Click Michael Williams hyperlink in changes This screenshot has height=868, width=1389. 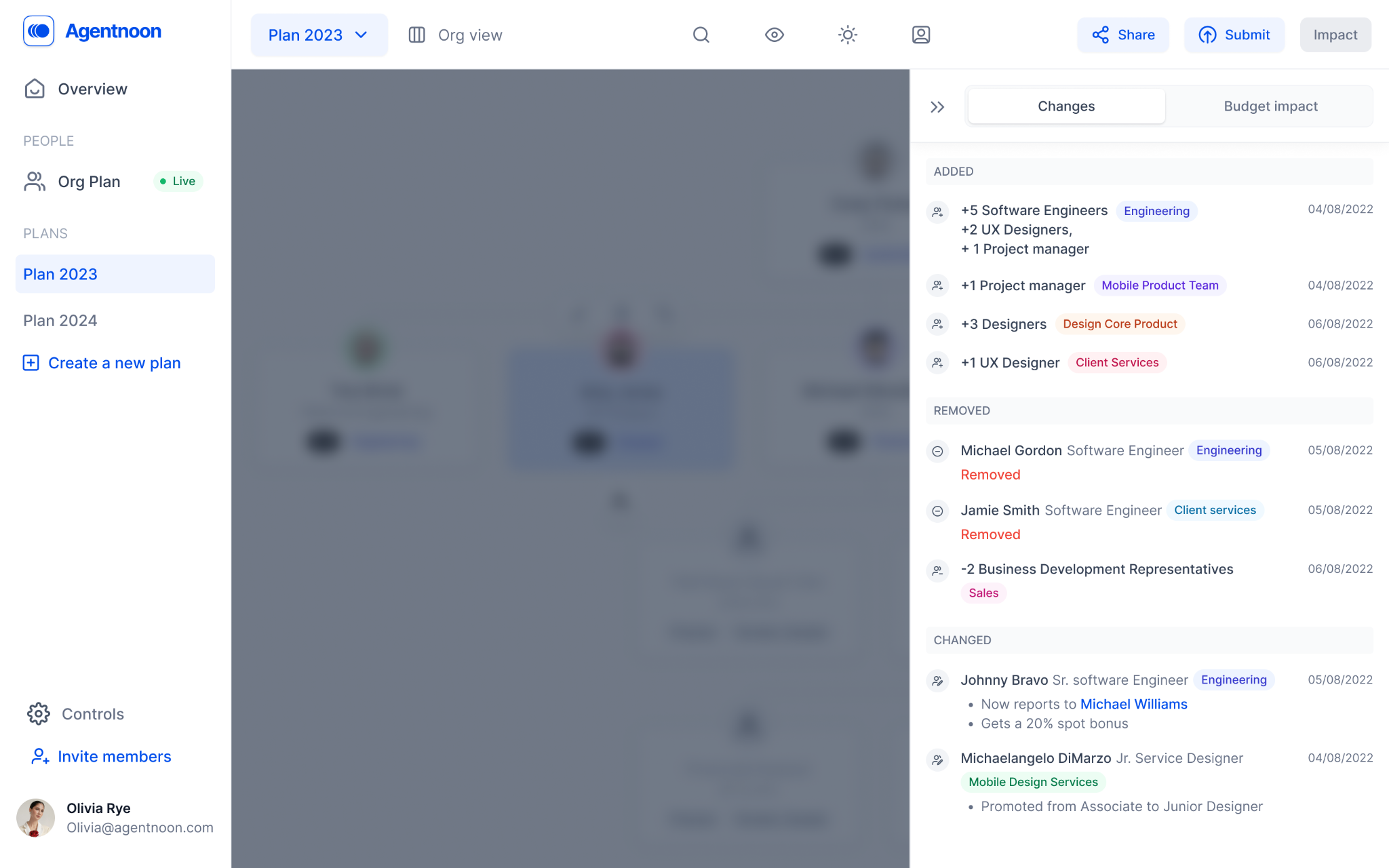(x=1133, y=702)
